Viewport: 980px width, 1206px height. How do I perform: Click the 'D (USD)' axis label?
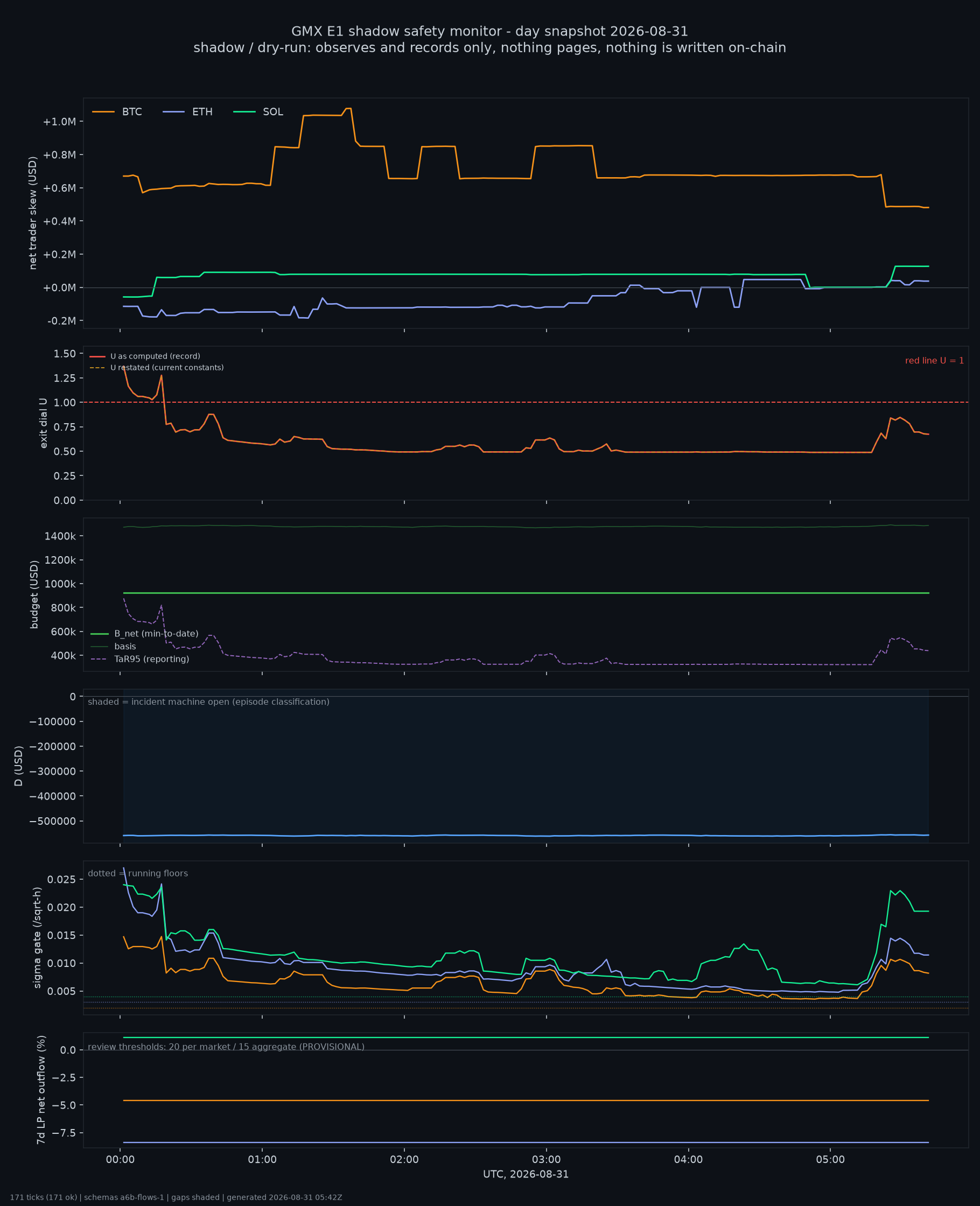pos(19,766)
